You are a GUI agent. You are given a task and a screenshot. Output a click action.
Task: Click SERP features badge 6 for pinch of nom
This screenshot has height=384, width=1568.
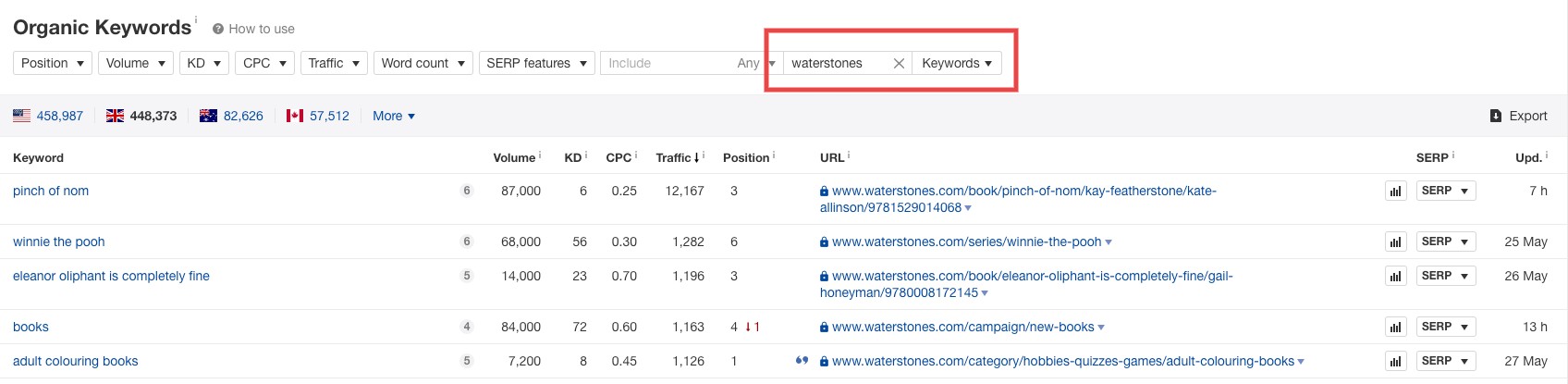click(467, 191)
